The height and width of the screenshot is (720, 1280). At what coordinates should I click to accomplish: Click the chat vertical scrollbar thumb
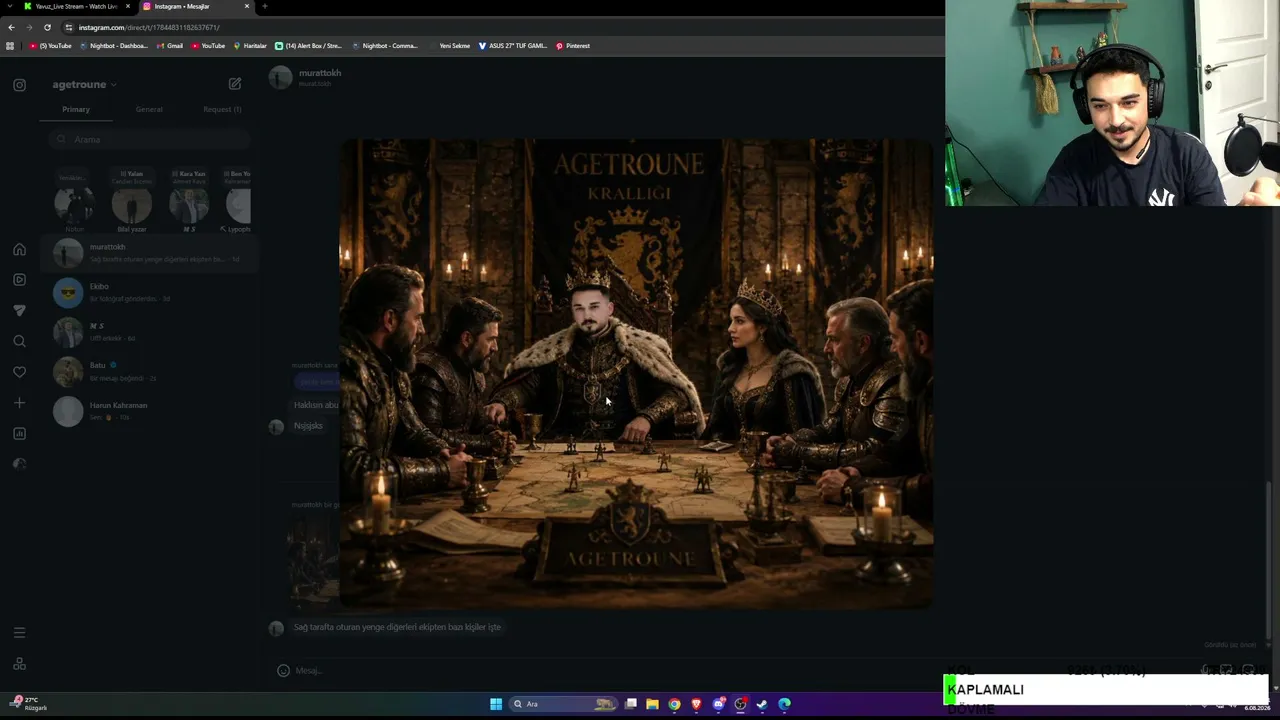(x=1270, y=560)
